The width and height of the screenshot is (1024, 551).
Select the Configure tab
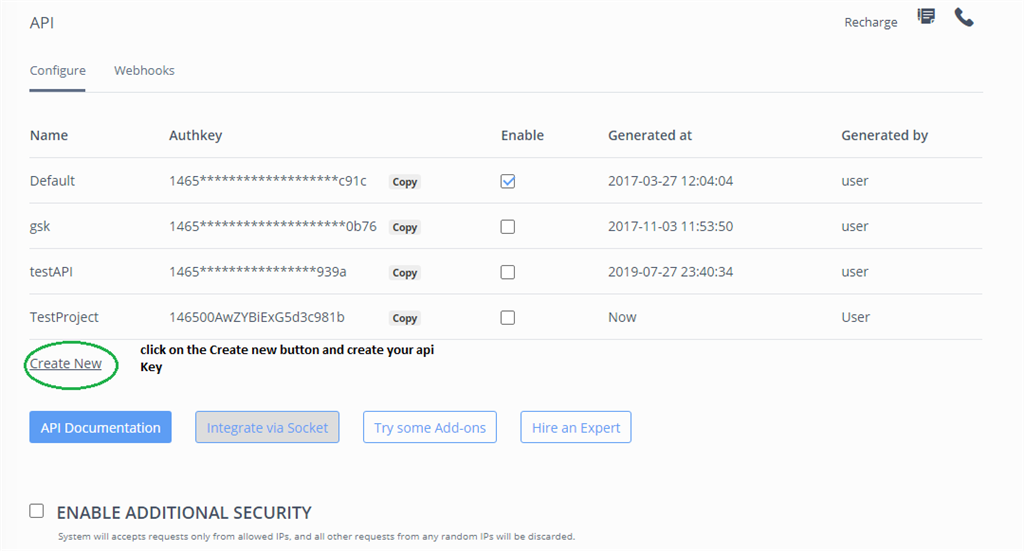pyautogui.click(x=57, y=71)
